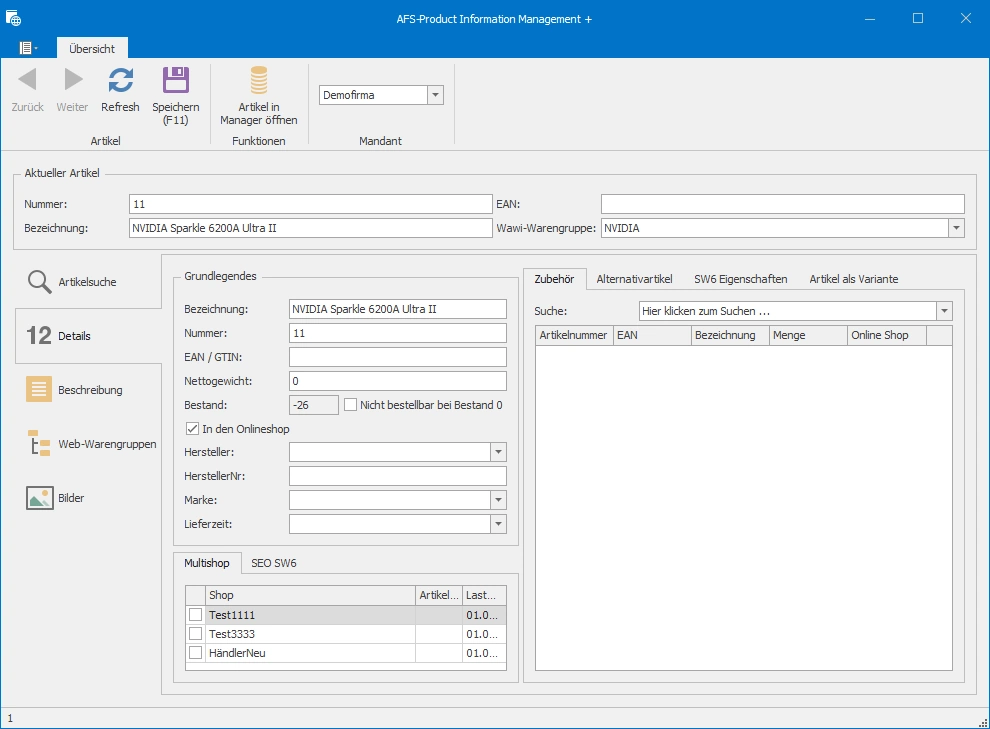This screenshot has height=729, width=990.
Task: Expand the Hersteller dropdown
Action: coord(498,452)
